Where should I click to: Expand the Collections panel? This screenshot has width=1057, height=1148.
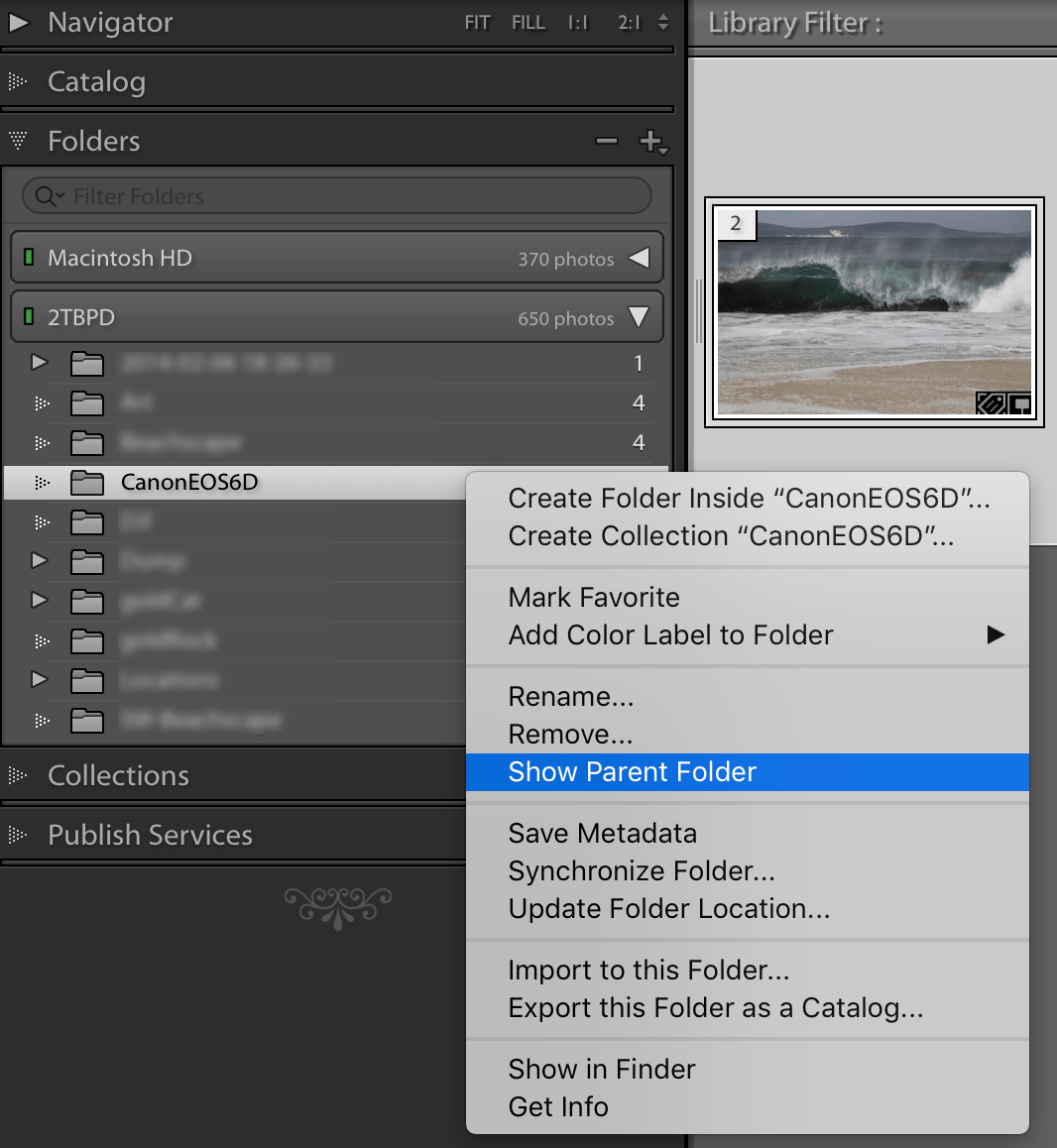(17, 775)
